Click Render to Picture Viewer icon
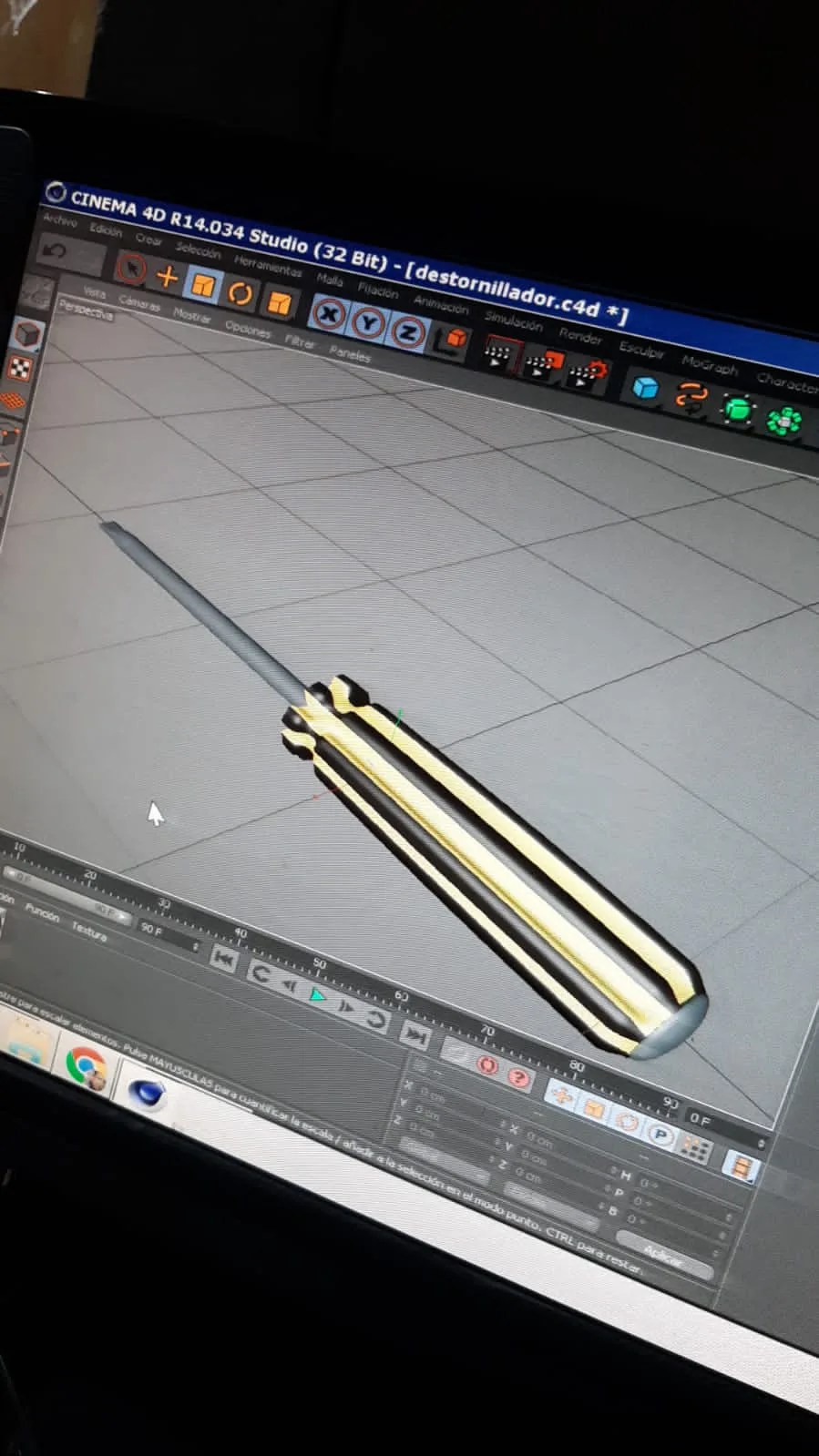 tap(545, 364)
